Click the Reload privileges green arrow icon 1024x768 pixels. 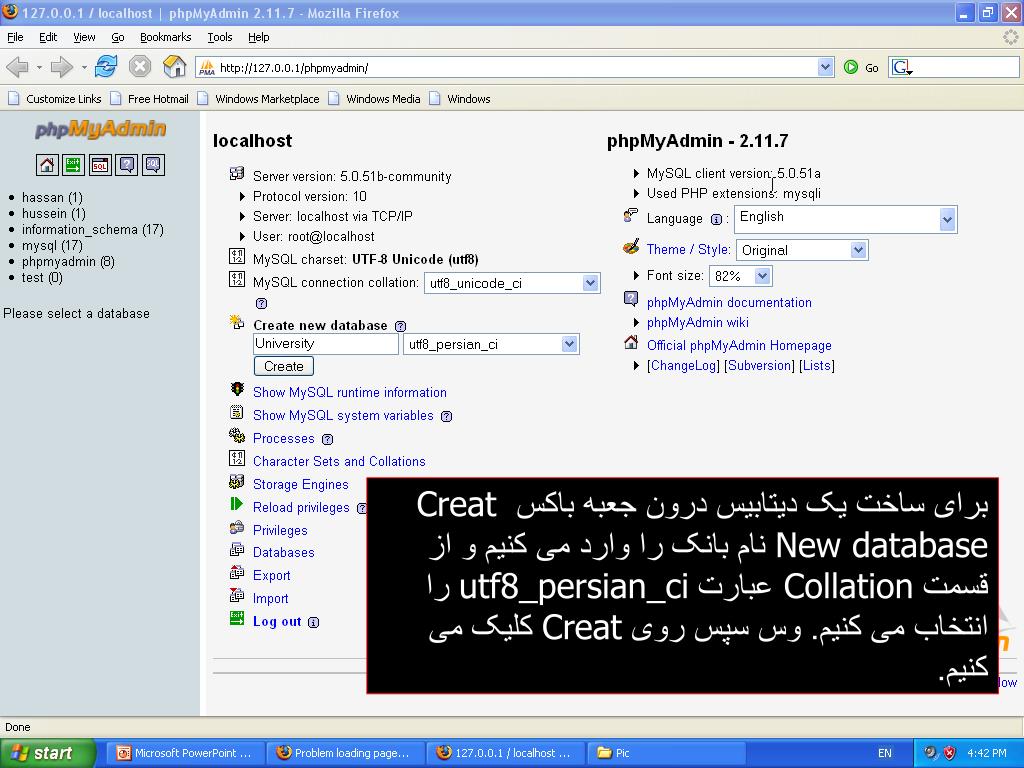(236, 504)
